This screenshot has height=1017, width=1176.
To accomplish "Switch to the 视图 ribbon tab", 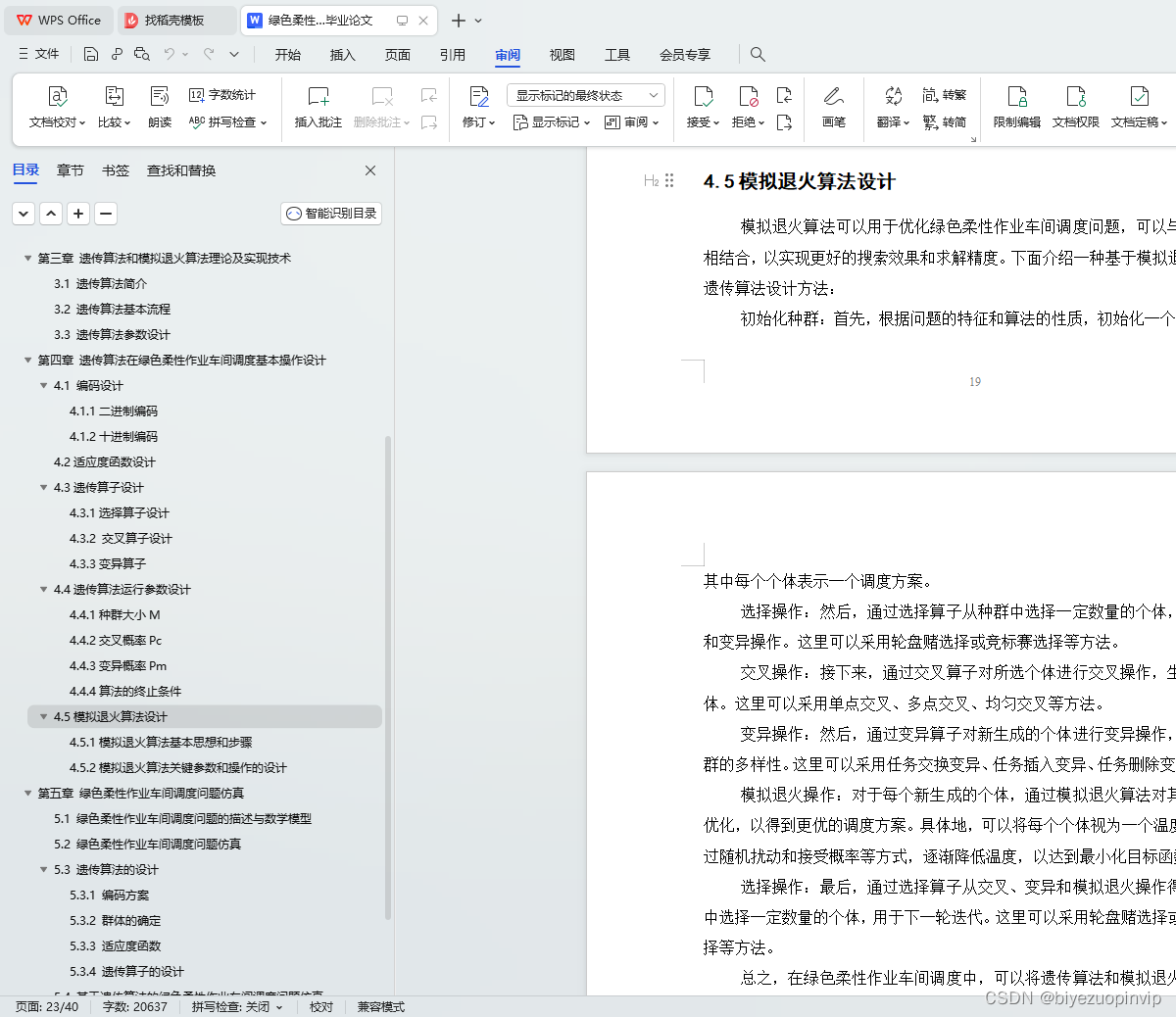I will click(563, 55).
